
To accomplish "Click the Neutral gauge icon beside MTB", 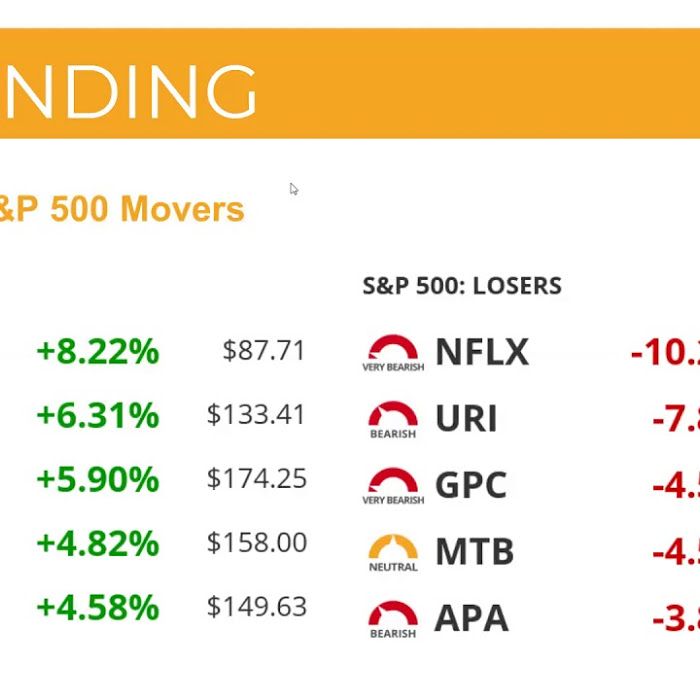I will coord(393,550).
